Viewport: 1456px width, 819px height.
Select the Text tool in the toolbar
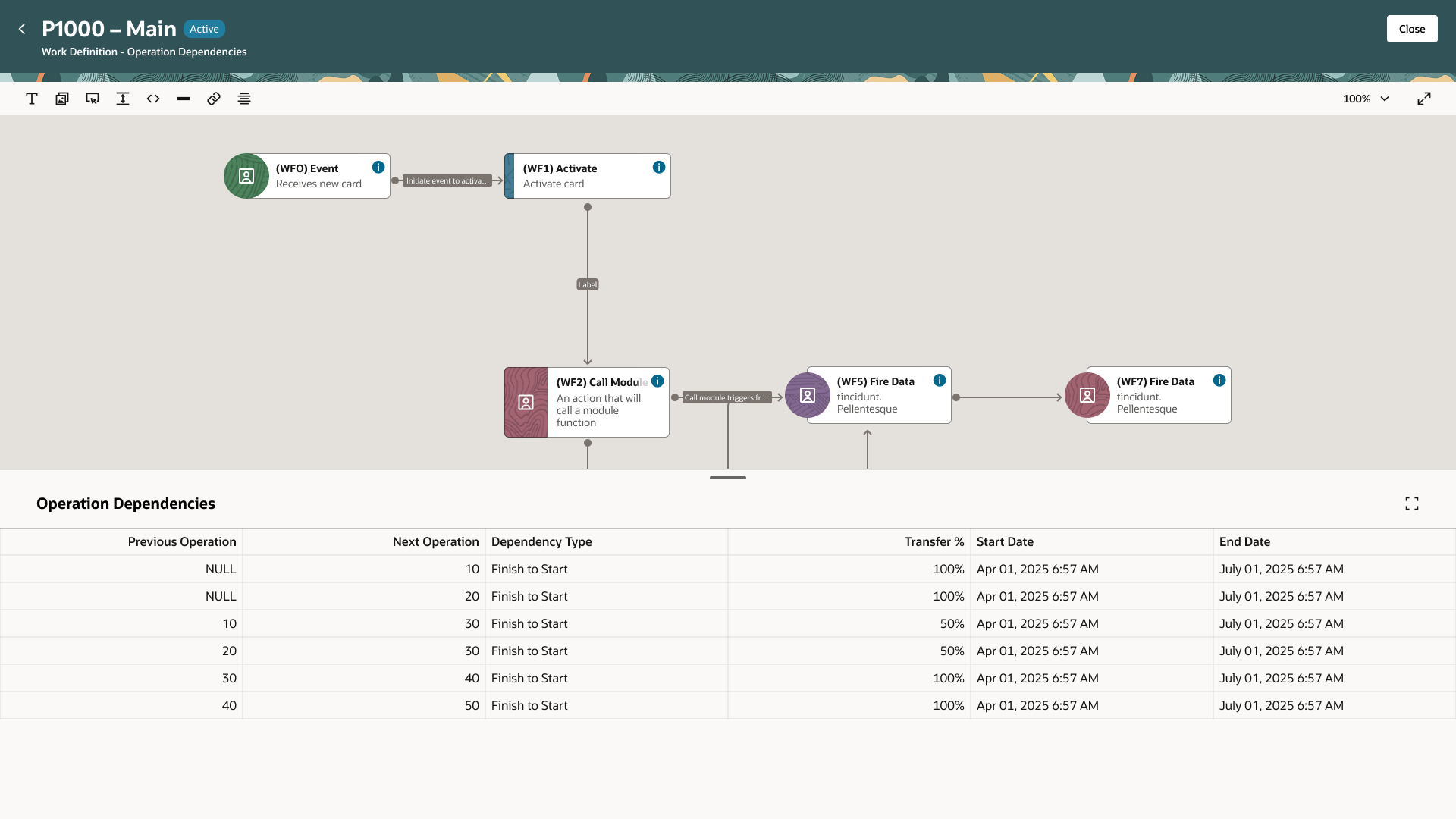coord(32,99)
